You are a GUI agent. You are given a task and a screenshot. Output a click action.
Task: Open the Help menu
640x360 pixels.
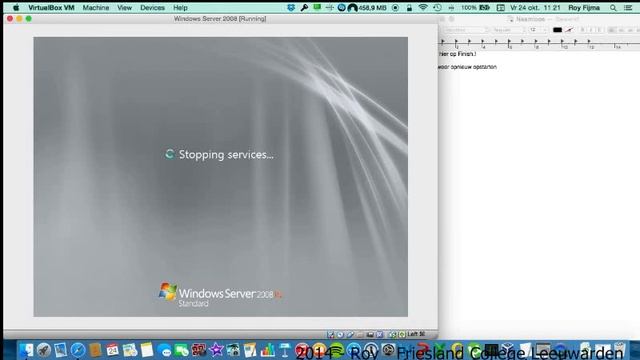[x=180, y=8]
